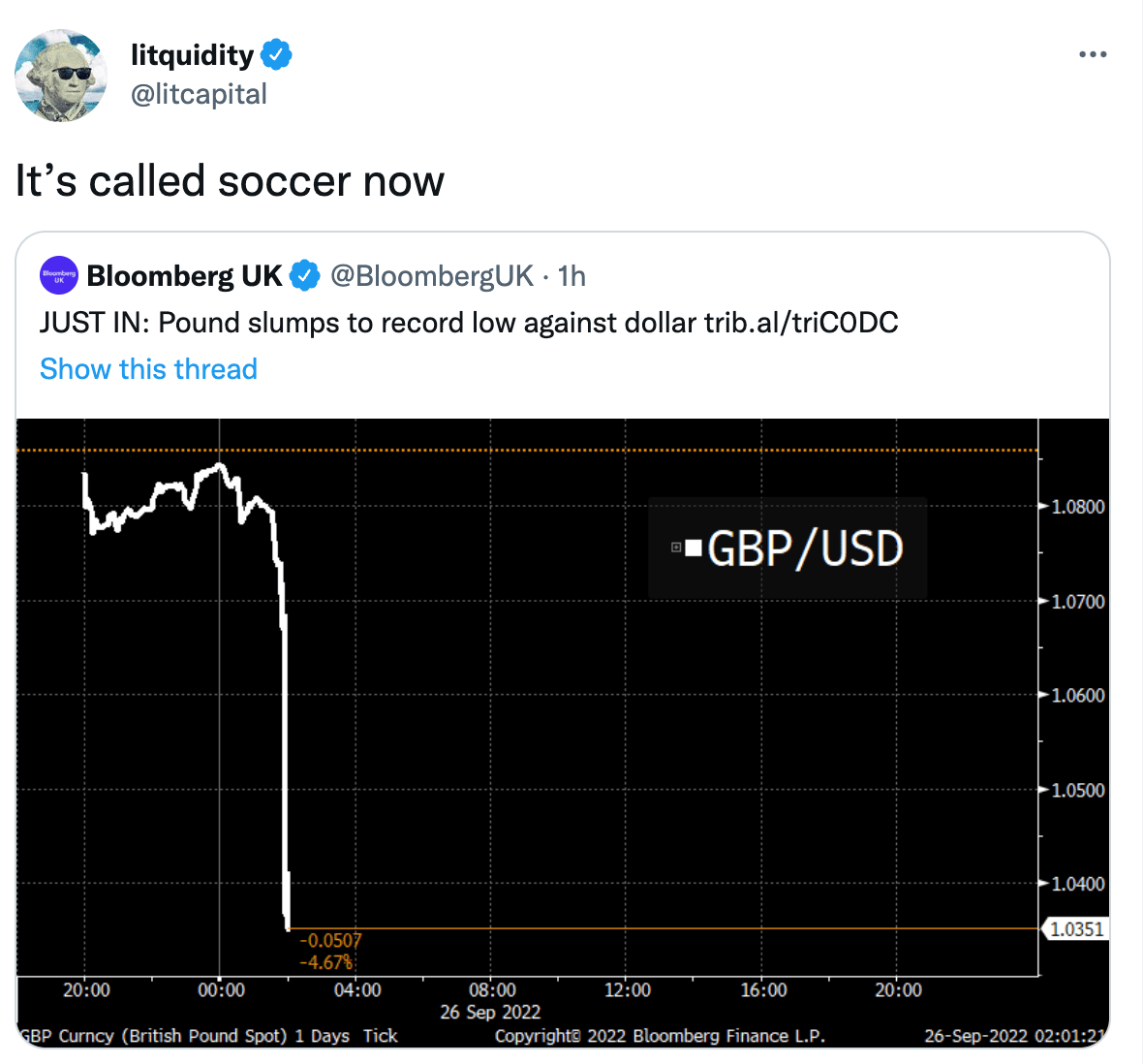Open the Bloomberg UK account name

click(x=184, y=275)
